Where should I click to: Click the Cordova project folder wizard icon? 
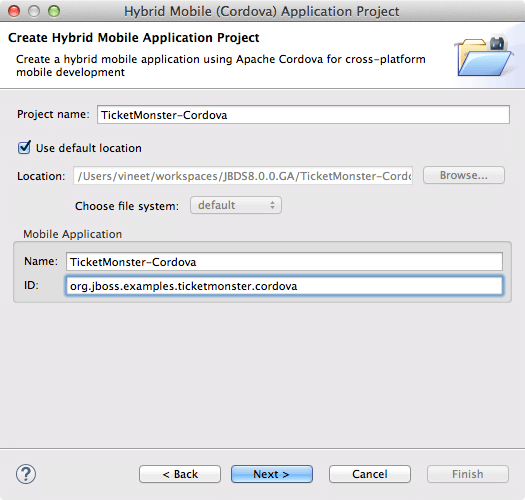pyautogui.click(x=483, y=56)
